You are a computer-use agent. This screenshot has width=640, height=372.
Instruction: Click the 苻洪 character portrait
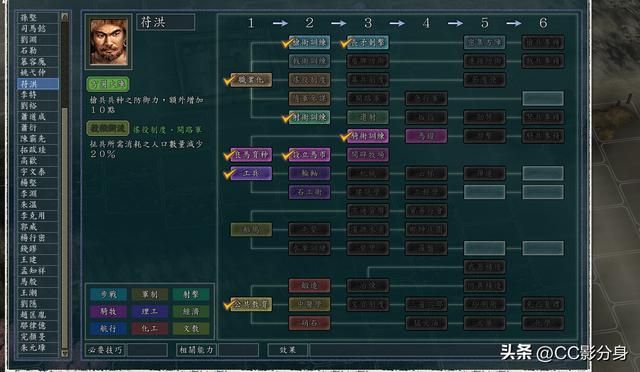pyautogui.click(x=109, y=42)
